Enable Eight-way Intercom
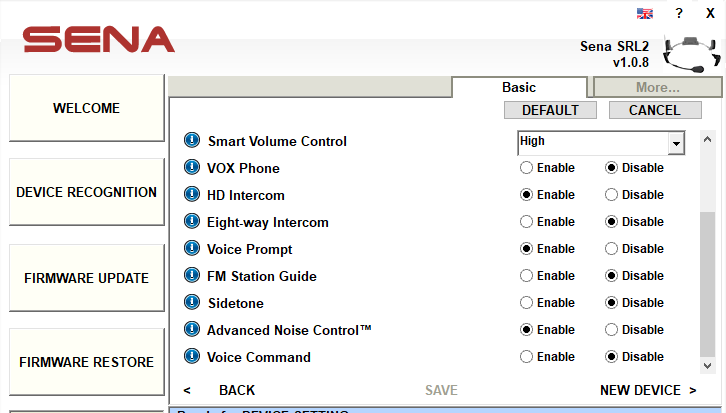The width and height of the screenshot is (726, 413). tap(526, 222)
